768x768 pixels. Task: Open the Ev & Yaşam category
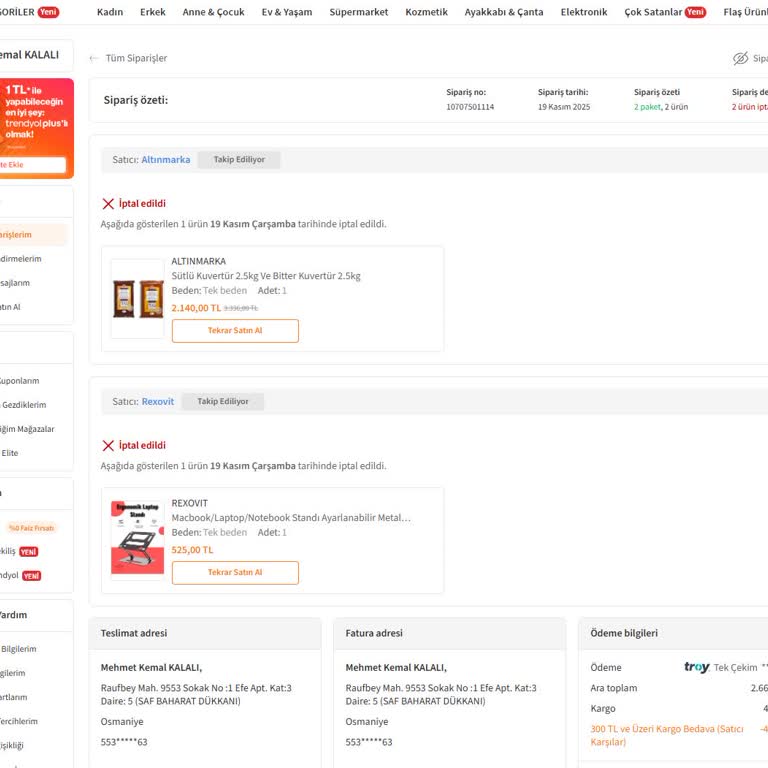point(286,12)
